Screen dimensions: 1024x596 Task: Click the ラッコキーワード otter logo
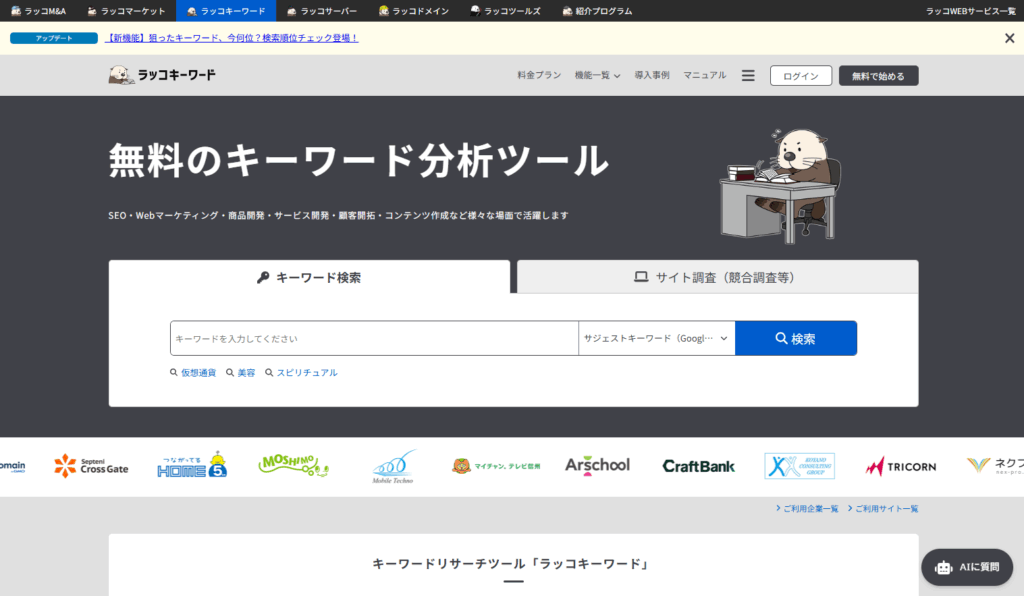162,75
